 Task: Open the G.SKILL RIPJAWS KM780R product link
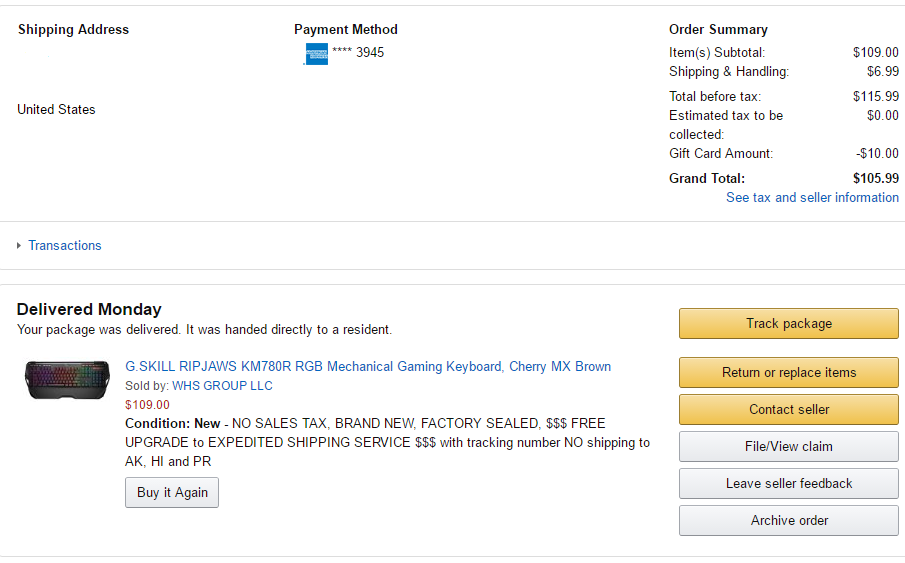point(368,367)
